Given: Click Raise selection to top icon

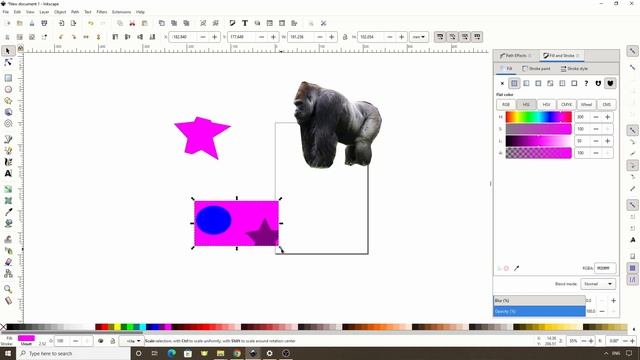Looking at the screenshot, I should 115,37.
